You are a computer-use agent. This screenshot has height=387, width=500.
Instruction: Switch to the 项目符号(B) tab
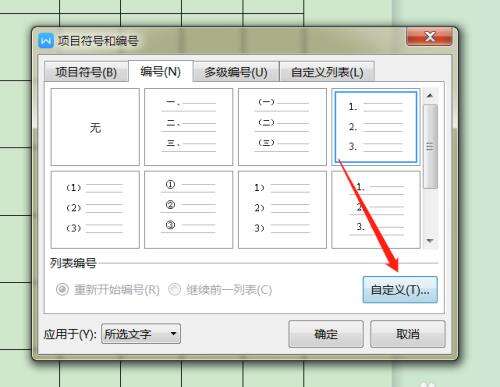pyautogui.click(x=86, y=72)
